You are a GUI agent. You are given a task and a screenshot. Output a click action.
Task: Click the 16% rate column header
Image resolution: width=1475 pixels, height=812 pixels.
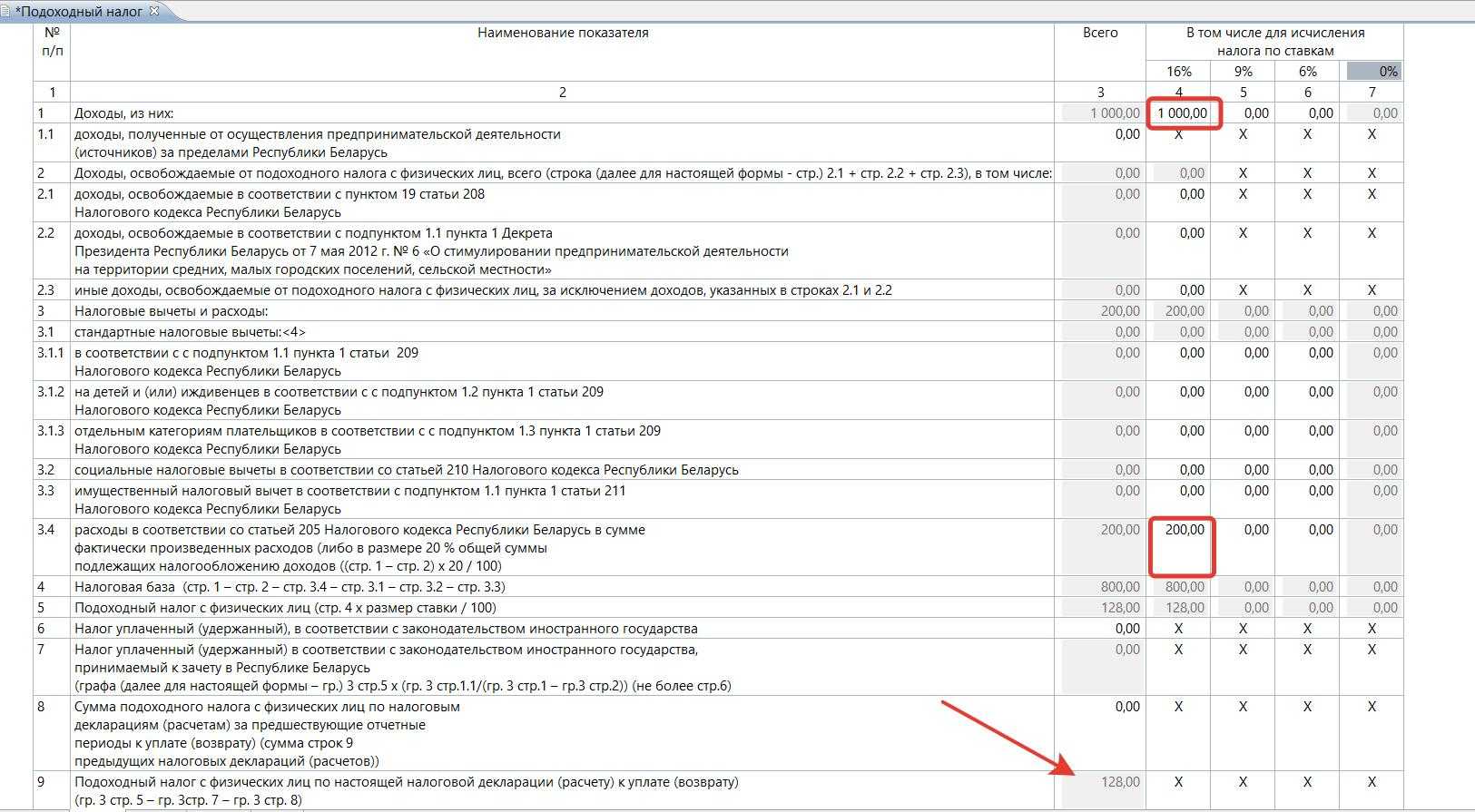1178,71
